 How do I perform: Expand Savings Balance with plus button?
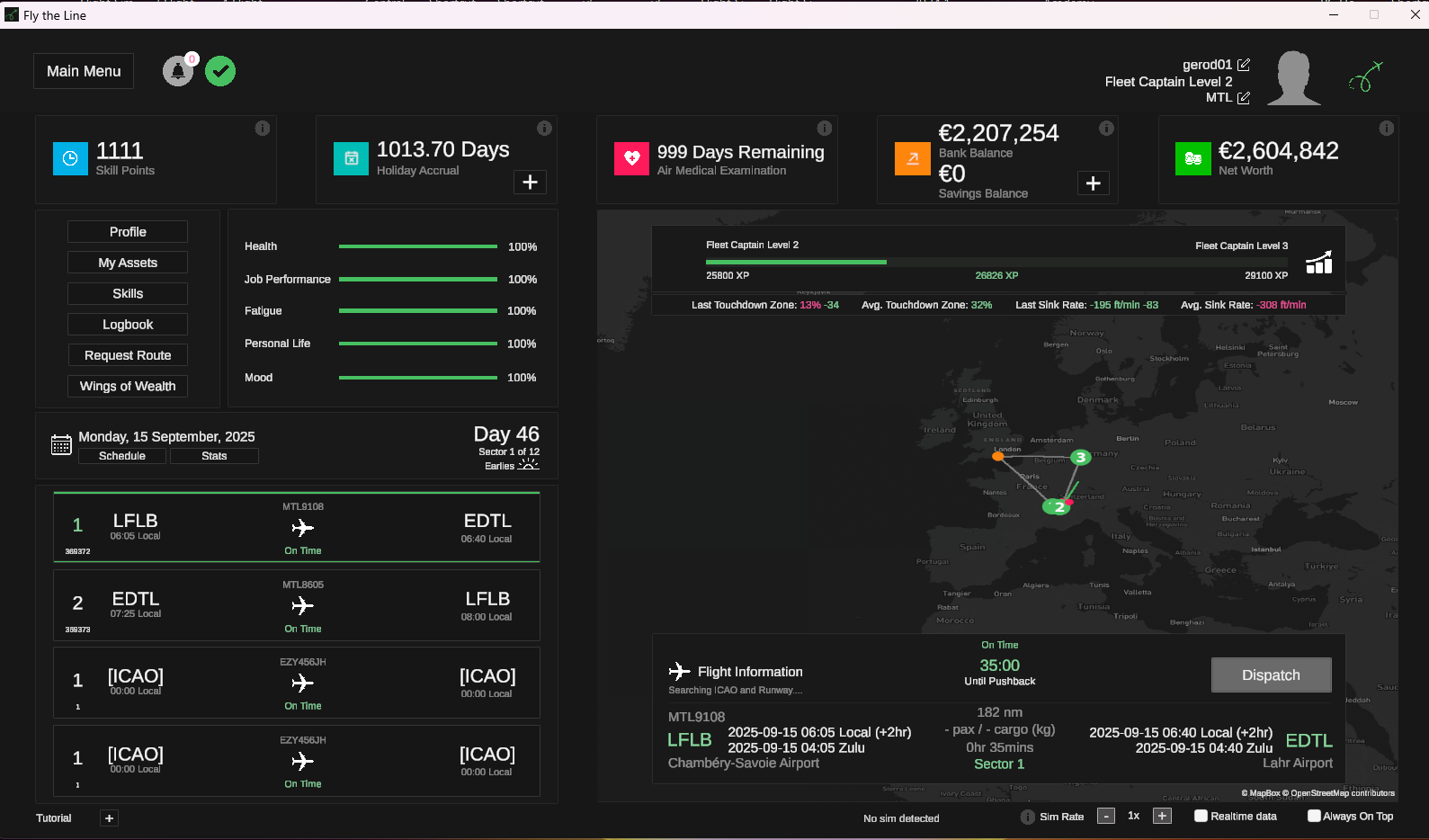click(1094, 183)
